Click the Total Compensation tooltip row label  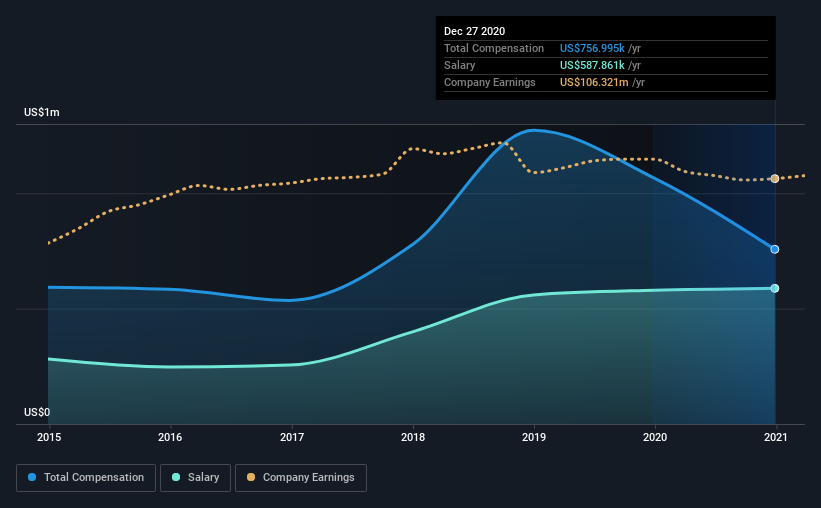tap(494, 48)
